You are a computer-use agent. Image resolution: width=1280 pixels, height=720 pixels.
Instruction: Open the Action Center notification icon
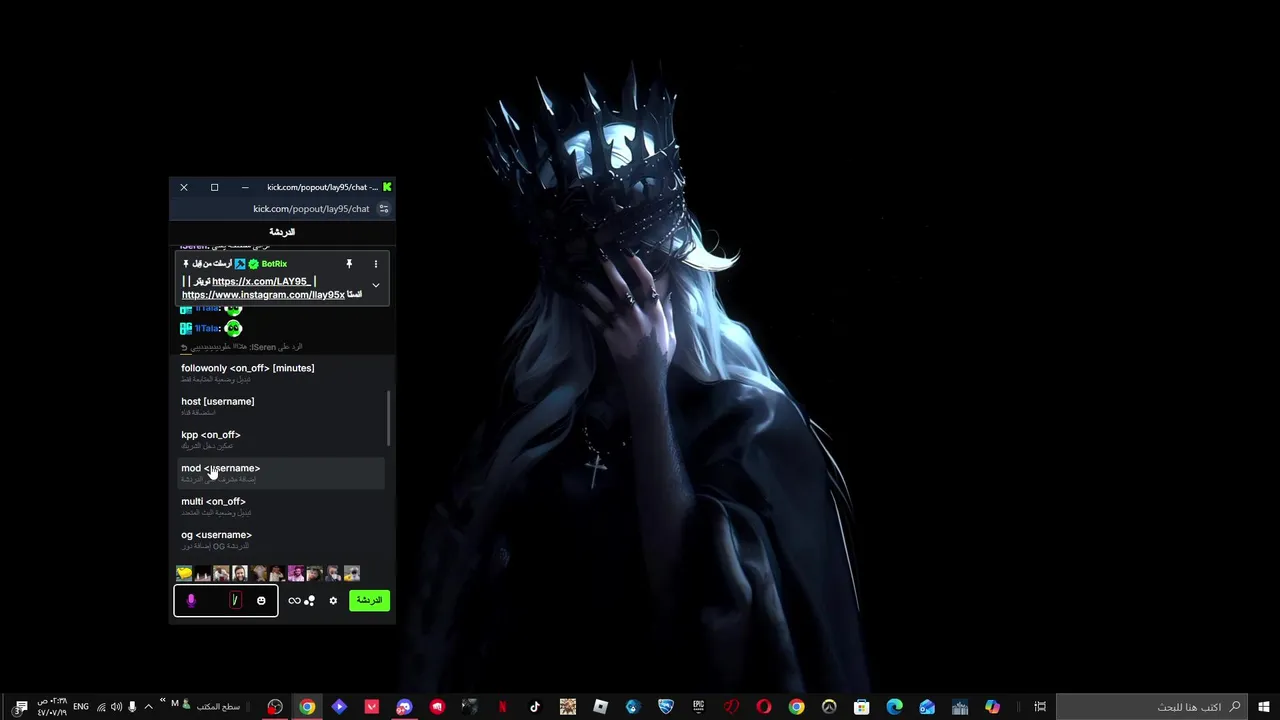click(x=21, y=707)
